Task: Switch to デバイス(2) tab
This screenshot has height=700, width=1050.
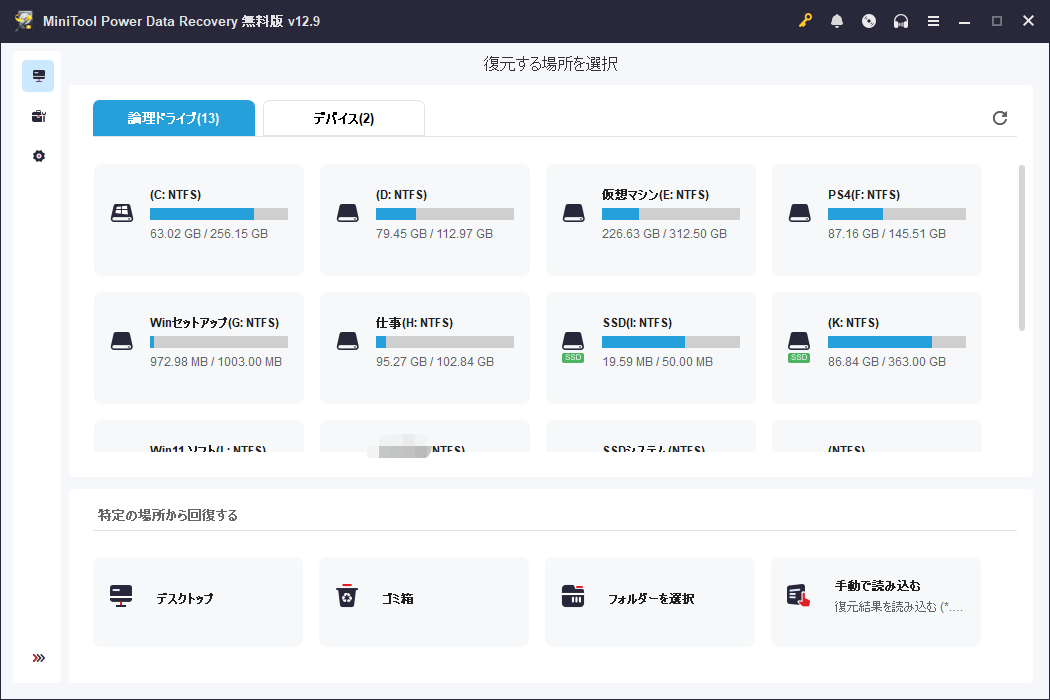Action: click(x=344, y=118)
